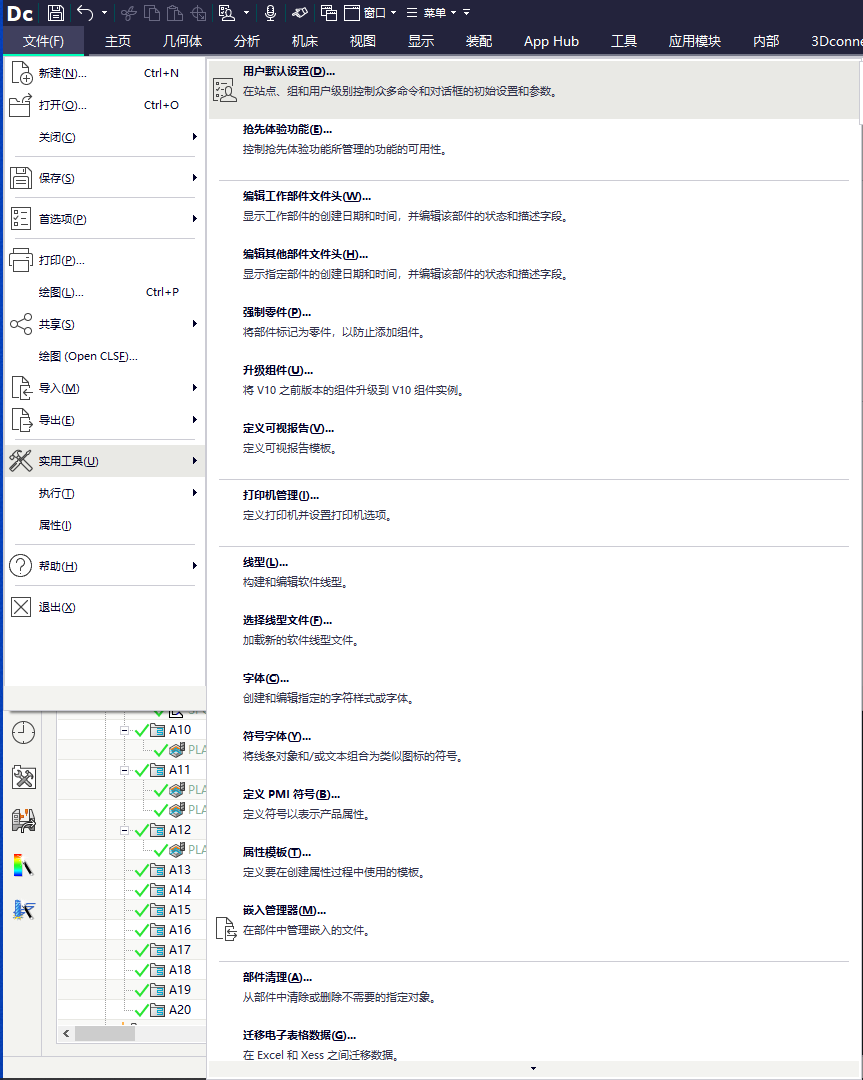The width and height of the screenshot is (863, 1080).
Task: Click the Cut scissors icon
Action: pyautogui.click(x=129, y=12)
